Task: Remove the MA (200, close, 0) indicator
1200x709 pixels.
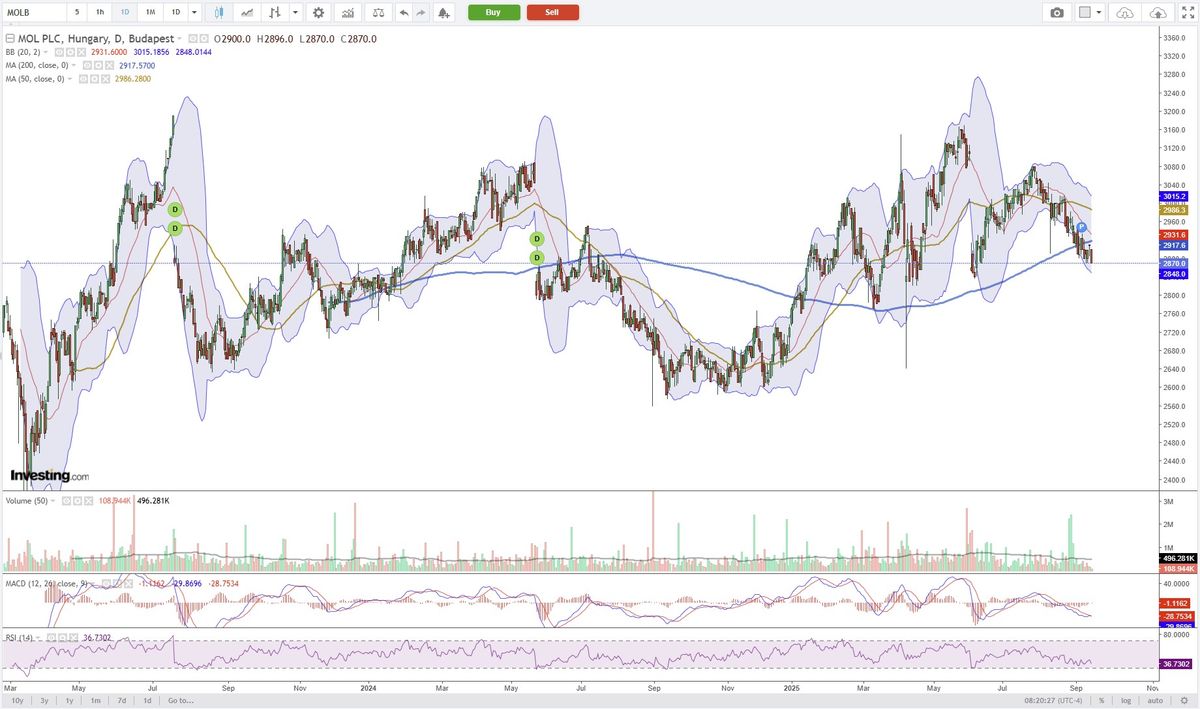Action: [x=108, y=65]
